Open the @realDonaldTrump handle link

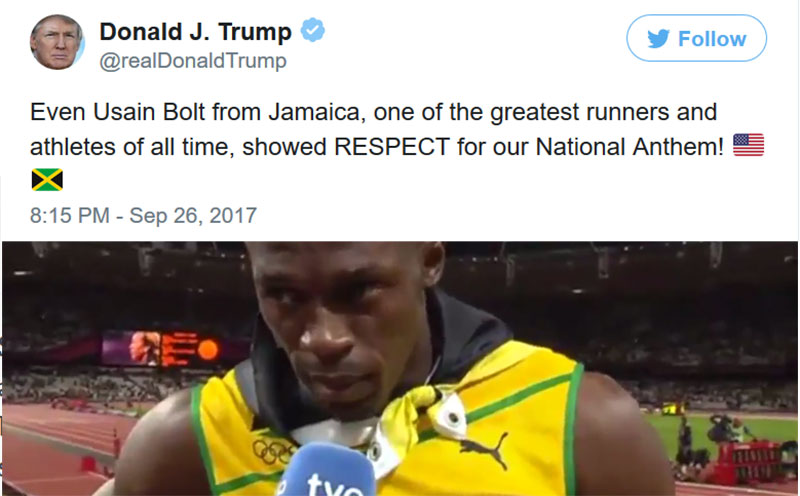click(x=193, y=61)
